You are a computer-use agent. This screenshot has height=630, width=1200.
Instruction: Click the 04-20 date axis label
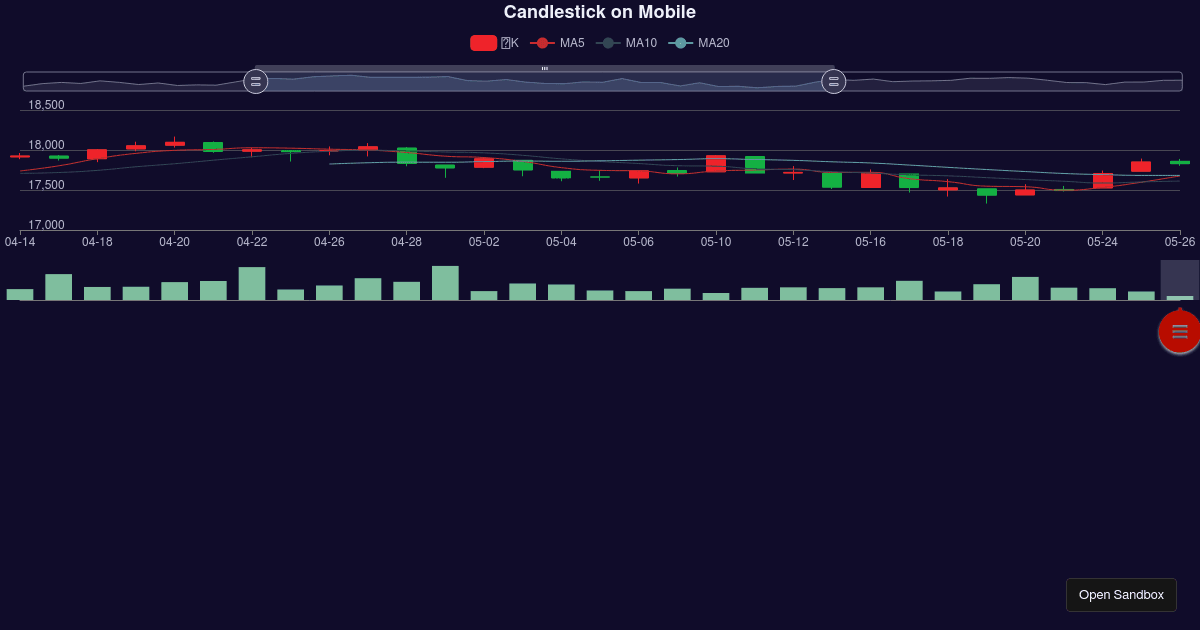[x=174, y=242]
